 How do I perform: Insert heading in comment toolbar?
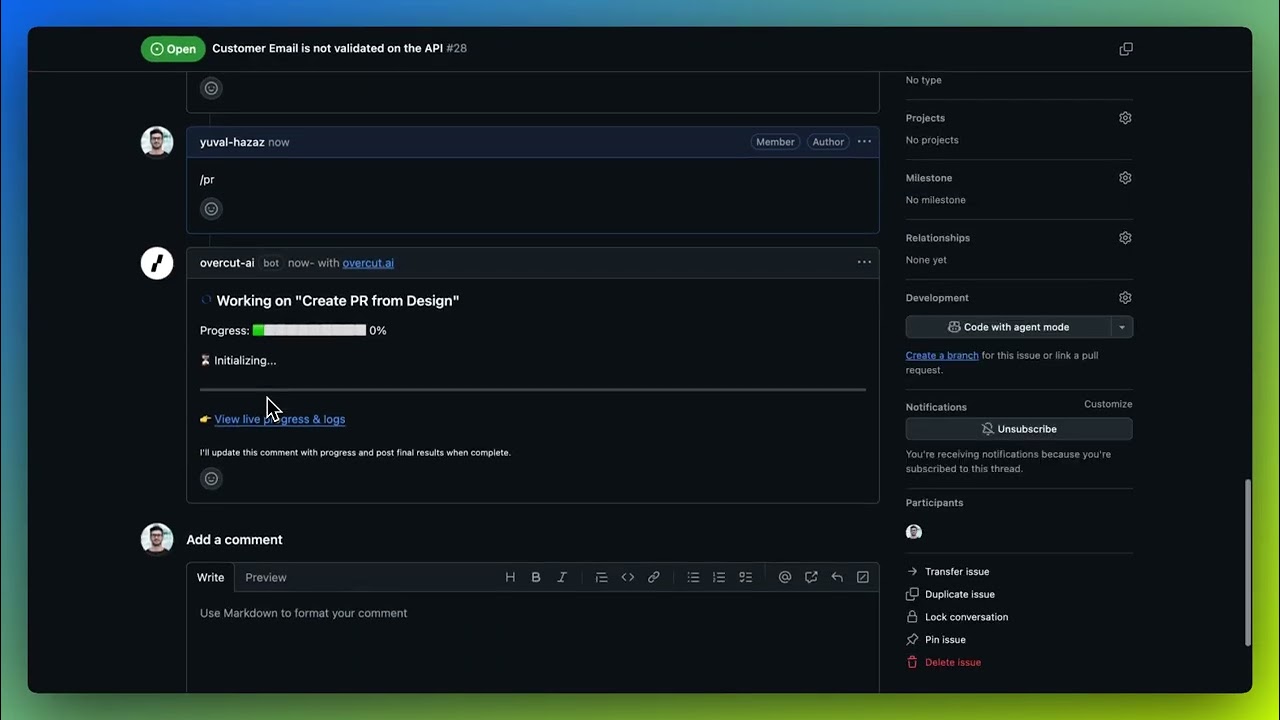pyautogui.click(x=510, y=577)
